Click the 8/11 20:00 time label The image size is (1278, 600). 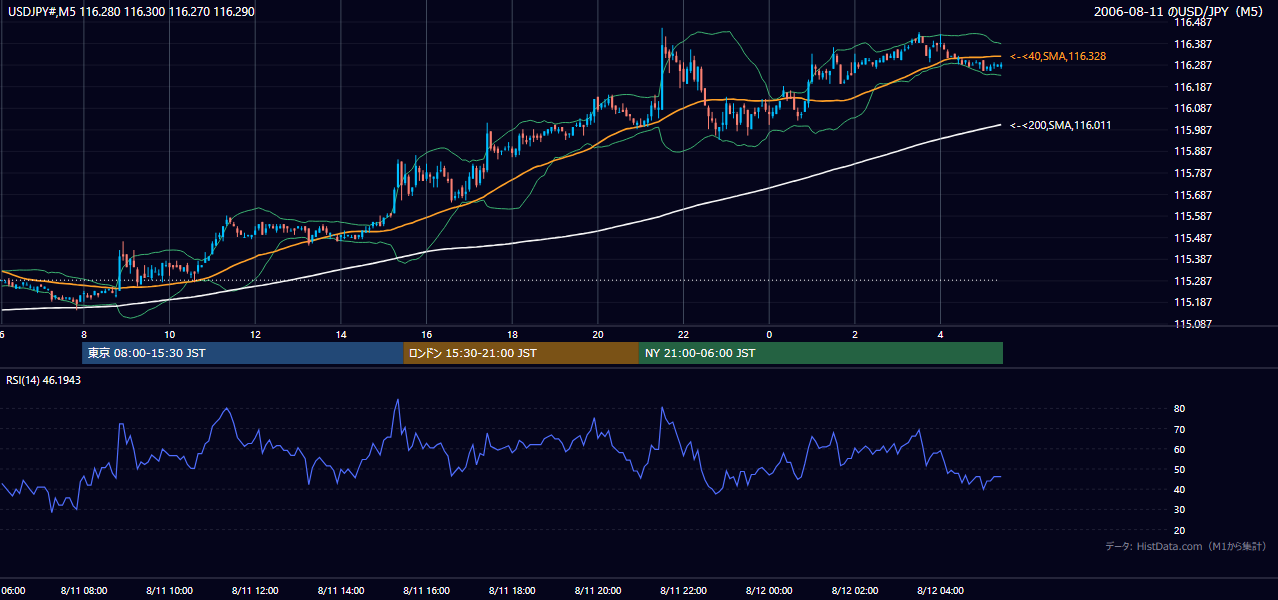[597, 591]
